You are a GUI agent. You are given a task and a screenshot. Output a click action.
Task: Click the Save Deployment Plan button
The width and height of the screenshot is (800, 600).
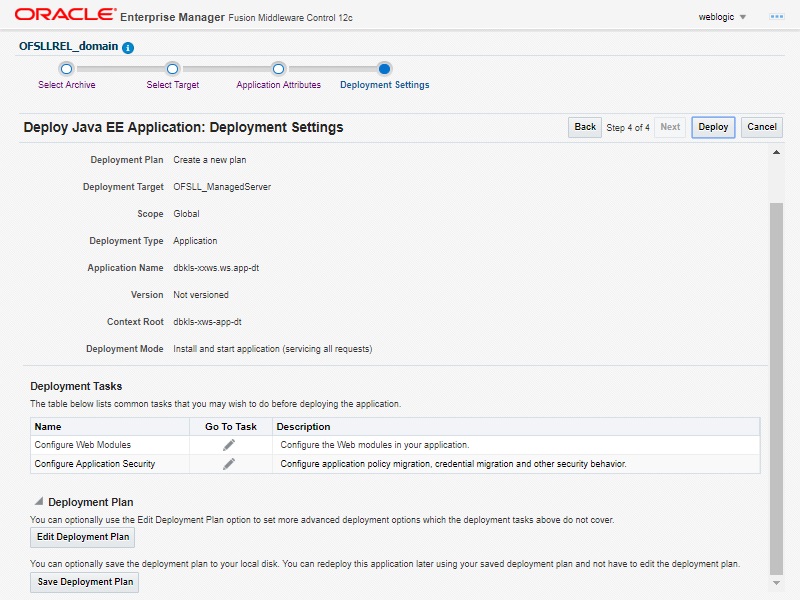tap(85, 582)
